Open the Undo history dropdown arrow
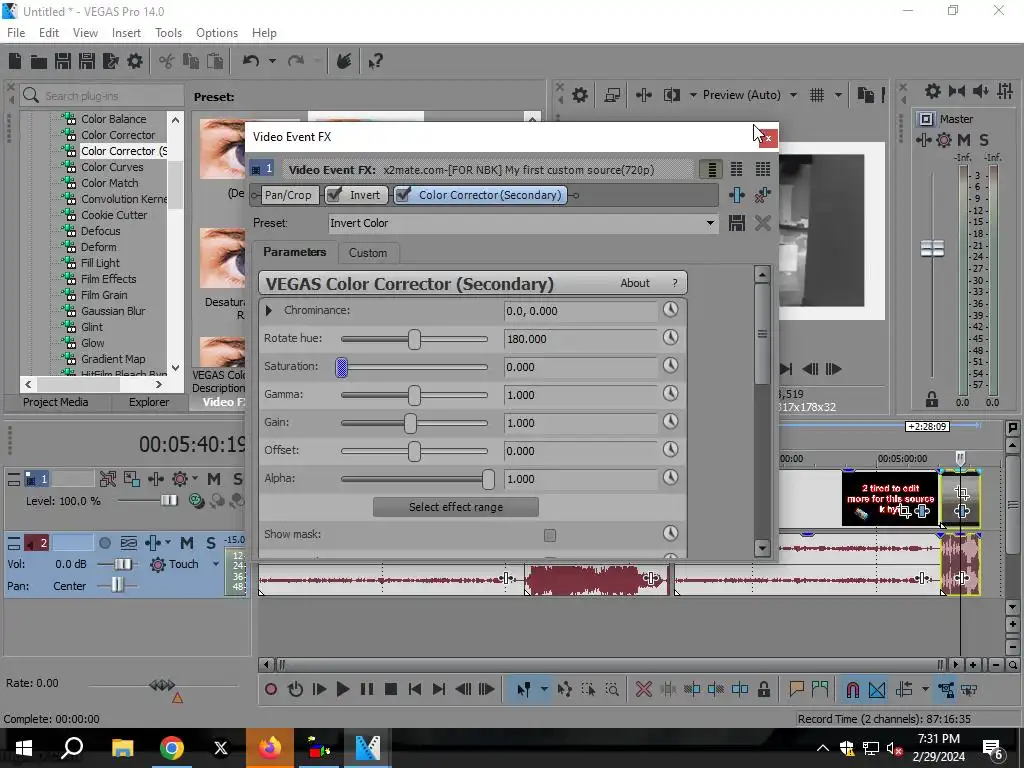The image size is (1024, 768). (x=272, y=61)
